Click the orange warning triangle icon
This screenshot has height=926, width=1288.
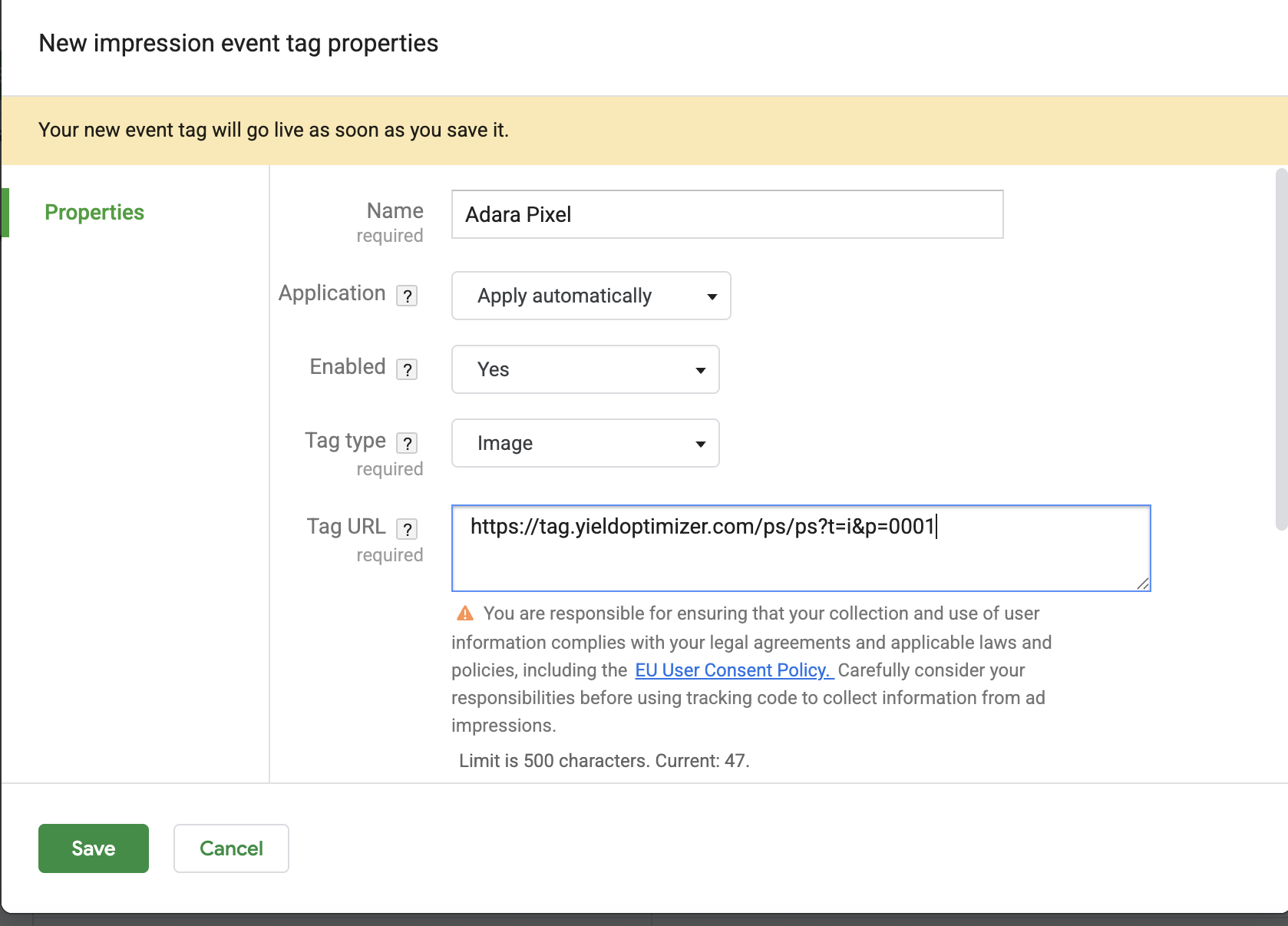point(465,613)
